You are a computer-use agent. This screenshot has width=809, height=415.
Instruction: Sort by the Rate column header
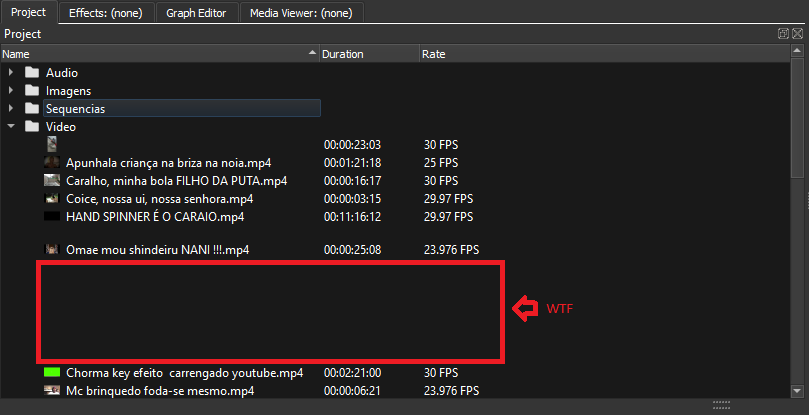[605, 54]
